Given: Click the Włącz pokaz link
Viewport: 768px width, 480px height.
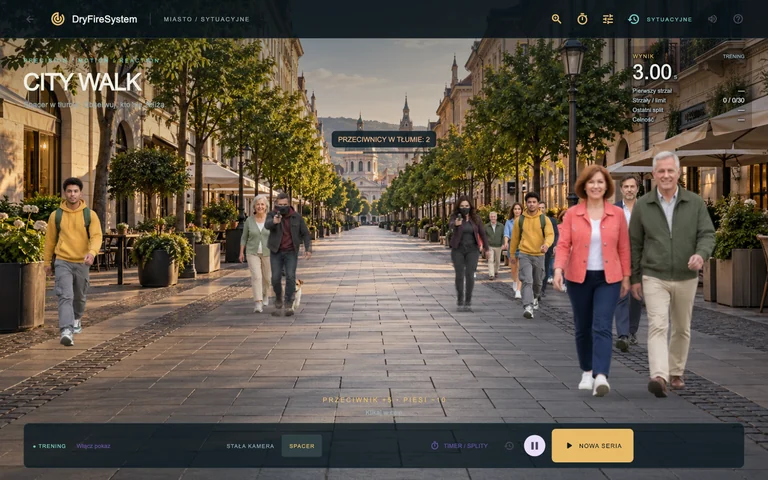Looking at the screenshot, I should pyautogui.click(x=93, y=446).
